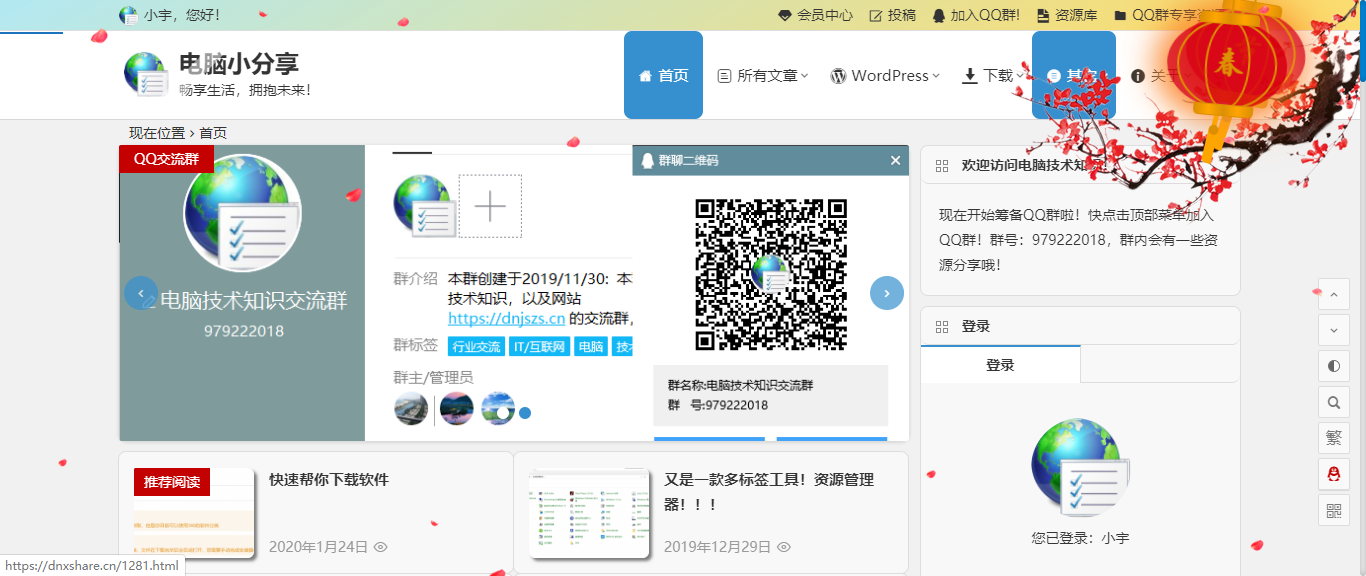Click the QQ penguin icon in sidebar
Image resolution: width=1366 pixels, height=576 pixels.
click(x=1334, y=474)
